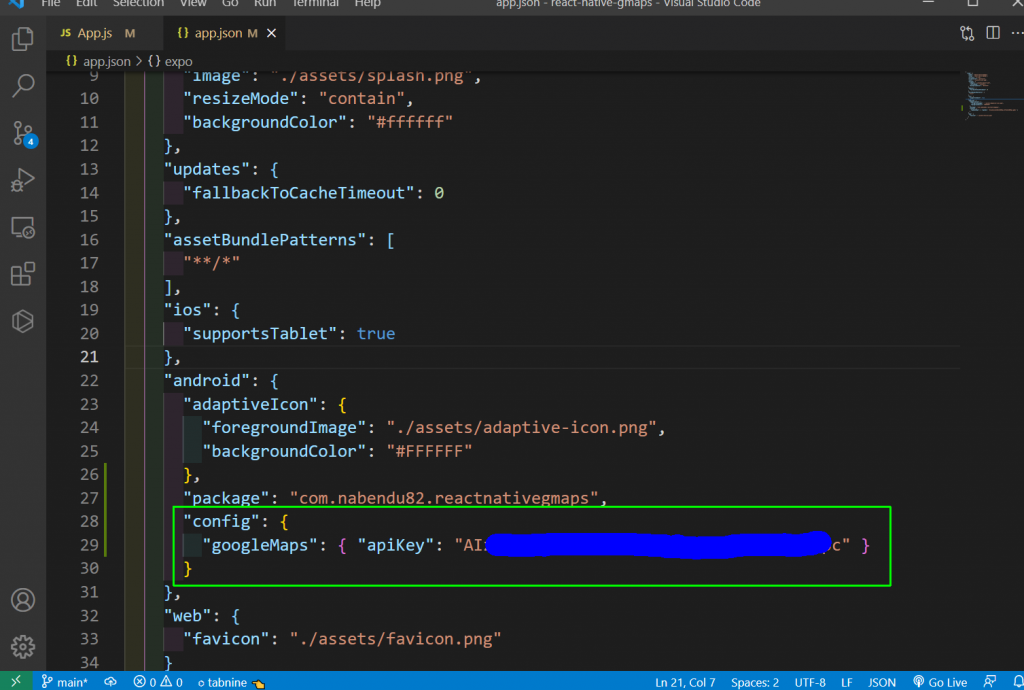Open the Search view
Screen dimensions: 1024x690
coord(22,85)
